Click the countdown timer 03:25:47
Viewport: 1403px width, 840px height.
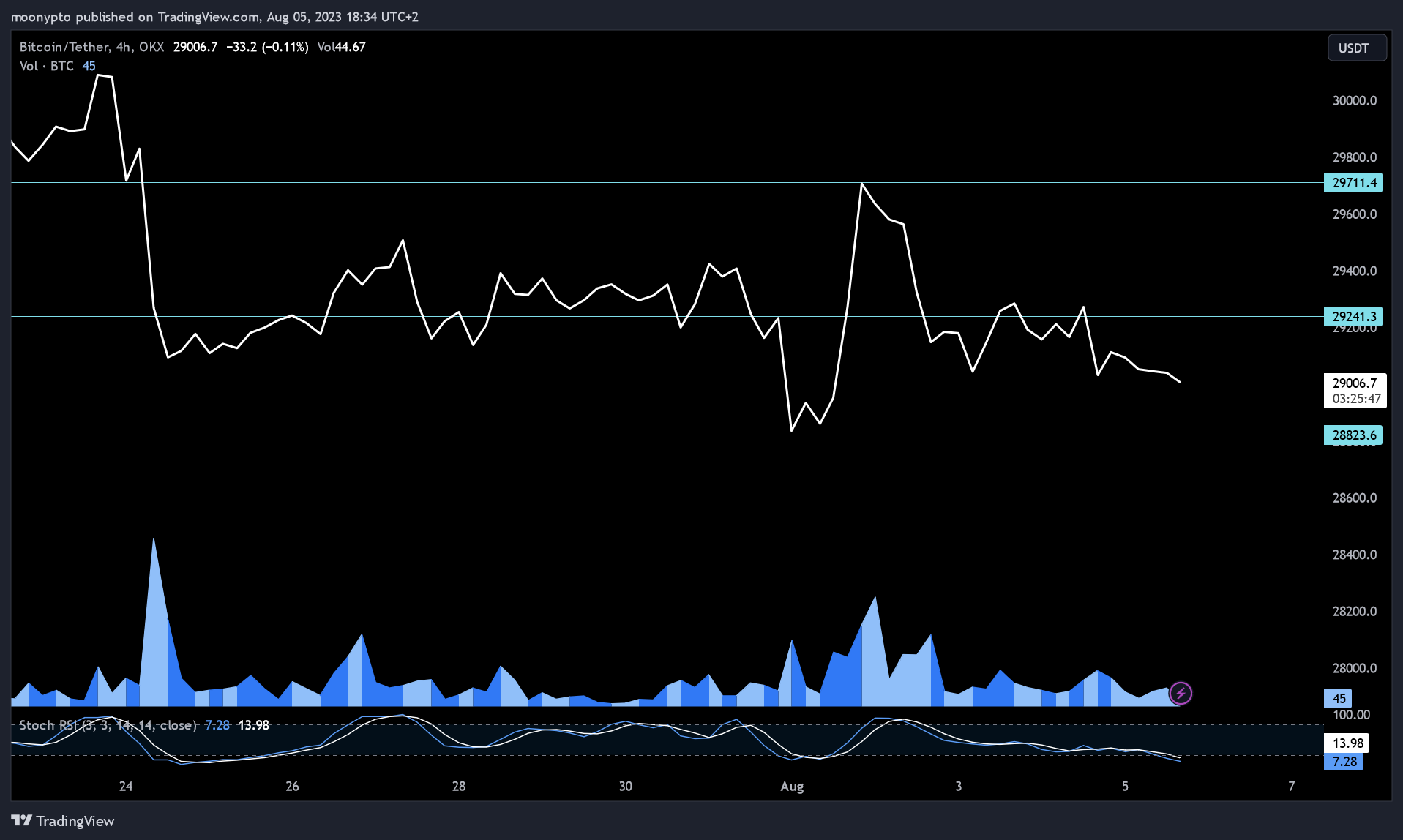tap(1356, 399)
